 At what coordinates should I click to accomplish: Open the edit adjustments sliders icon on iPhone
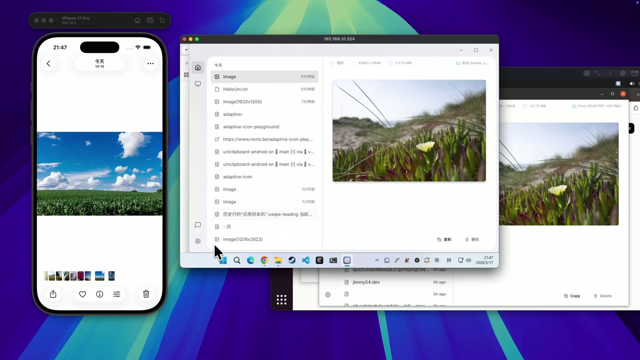click(117, 294)
